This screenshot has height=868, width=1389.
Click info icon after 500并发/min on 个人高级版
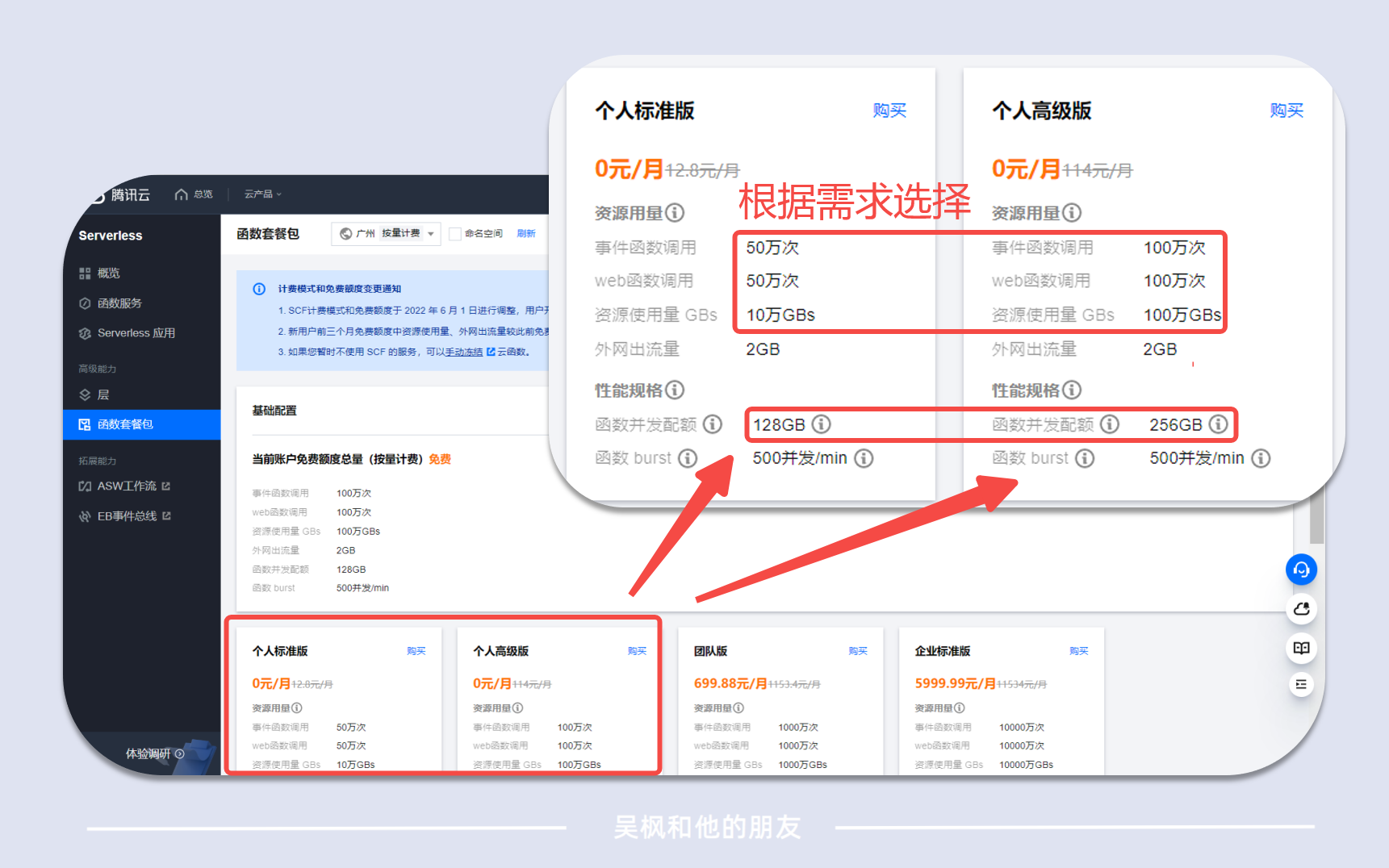(x=1261, y=458)
